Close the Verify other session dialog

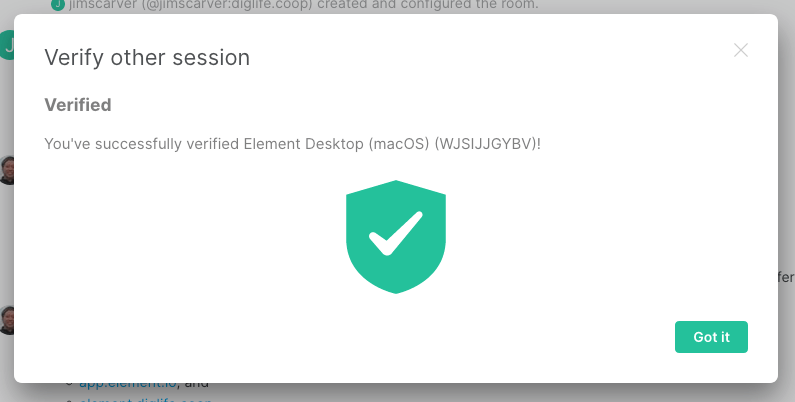pos(741,50)
